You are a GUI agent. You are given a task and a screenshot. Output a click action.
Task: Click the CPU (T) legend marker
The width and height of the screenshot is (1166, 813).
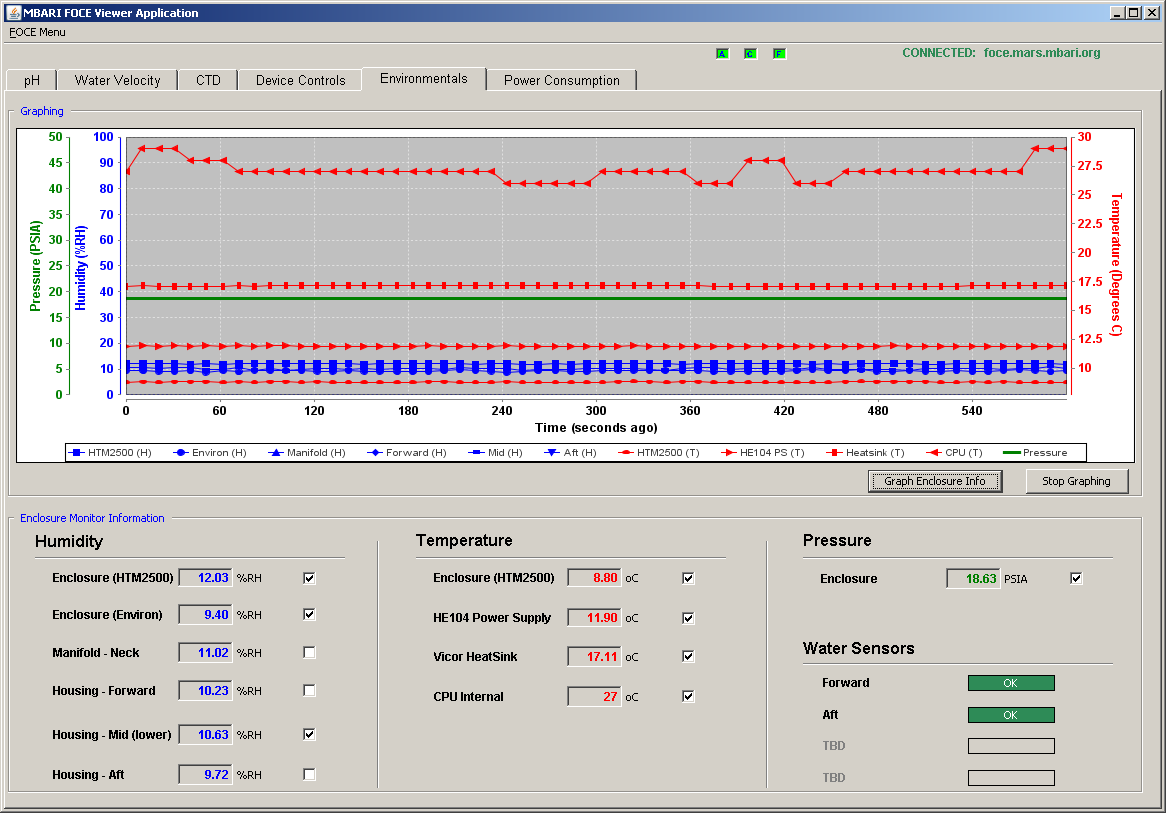click(x=933, y=452)
